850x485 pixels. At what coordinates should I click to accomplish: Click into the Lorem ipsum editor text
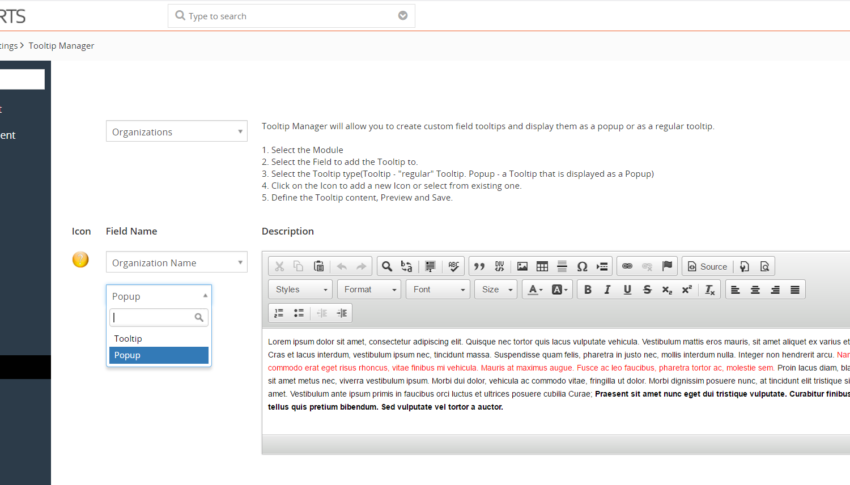[x=556, y=374]
